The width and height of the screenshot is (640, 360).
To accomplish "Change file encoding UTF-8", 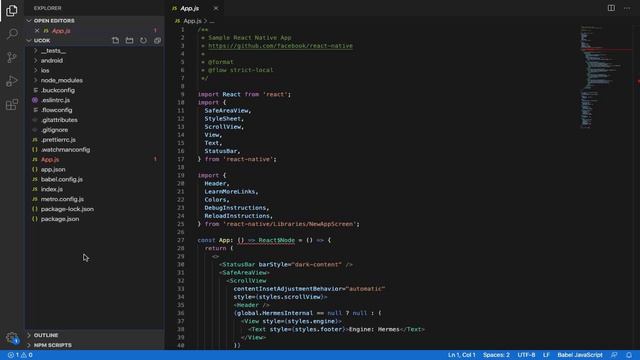I will pyautogui.click(x=526, y=355).
